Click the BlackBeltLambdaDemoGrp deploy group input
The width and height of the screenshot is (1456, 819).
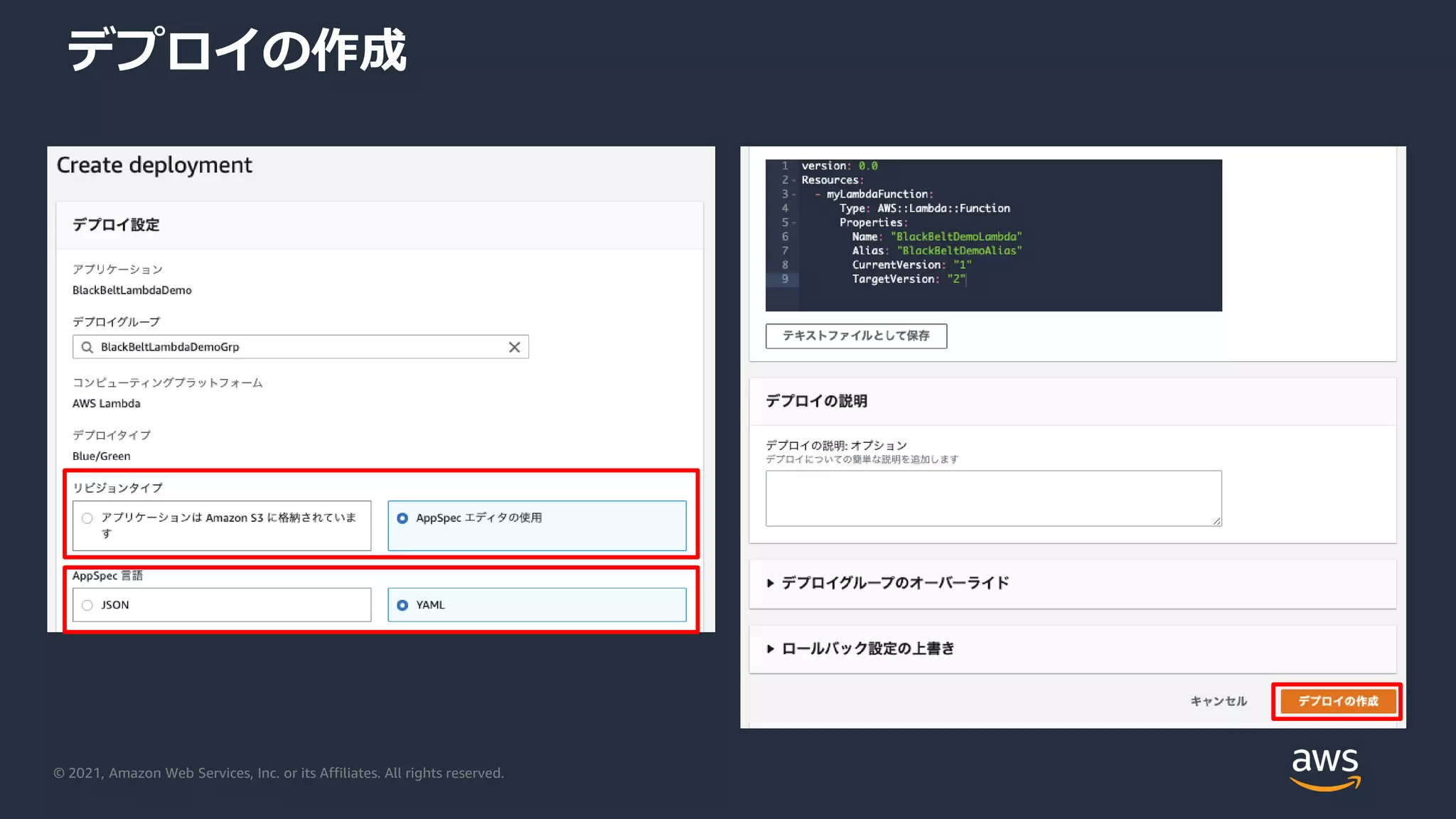point(301,347)
